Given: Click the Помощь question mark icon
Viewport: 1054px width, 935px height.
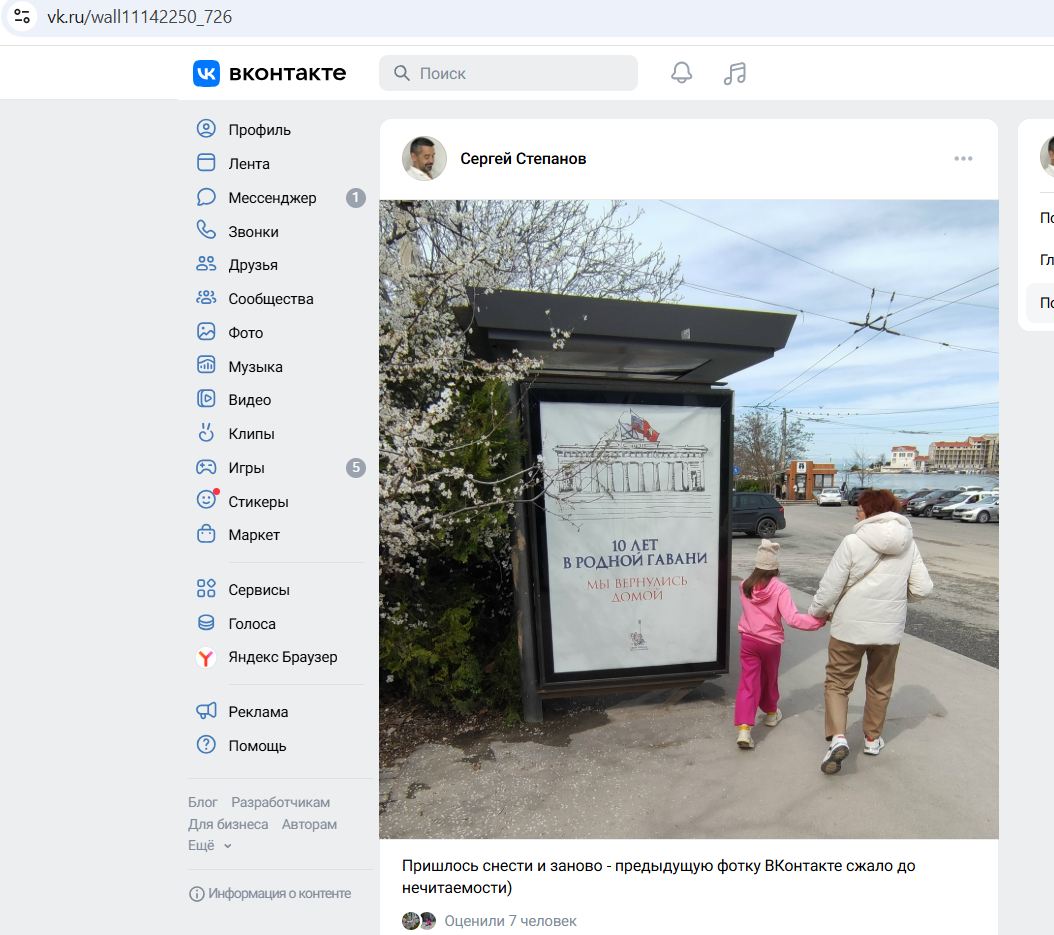Looking at the screenshot, I should tap(206, 745).
